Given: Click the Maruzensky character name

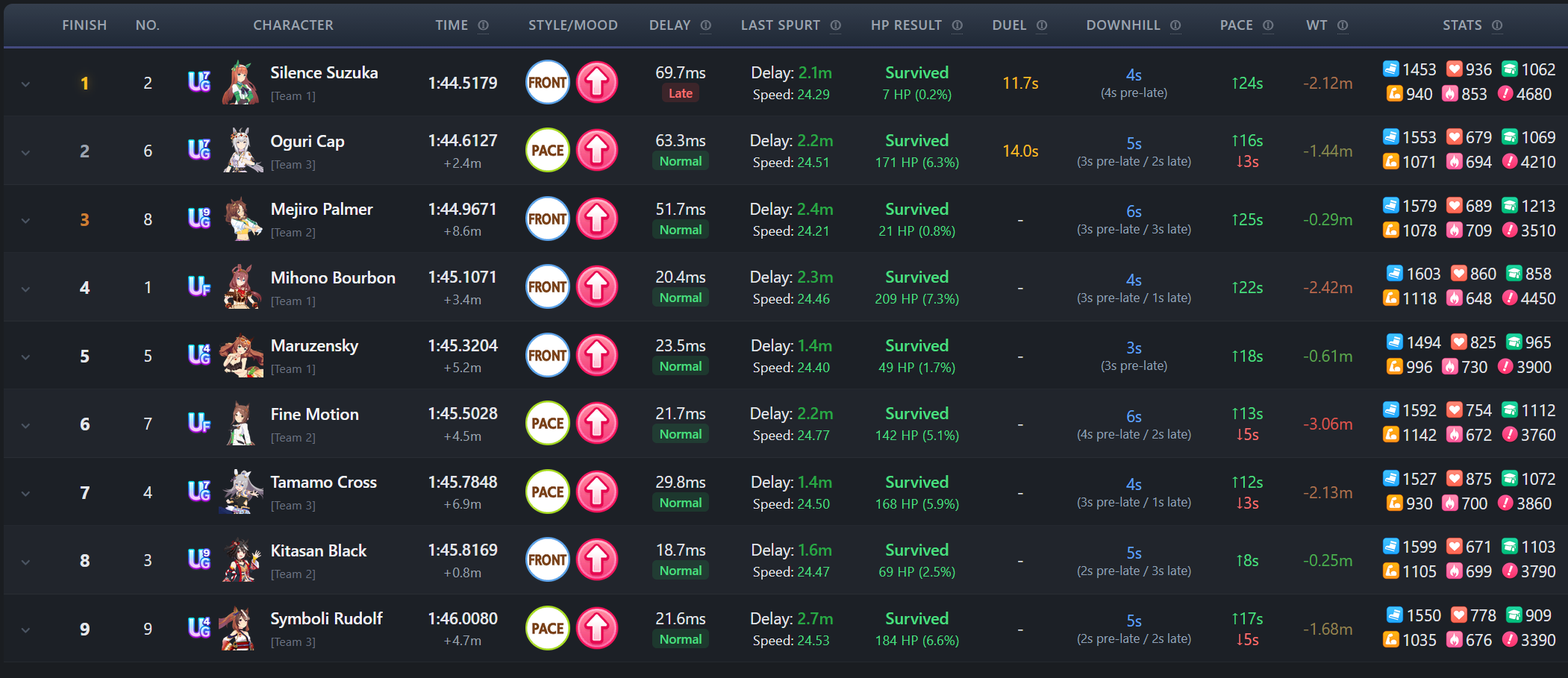Looking at the screenshot, I should click(x=314, y=346).
